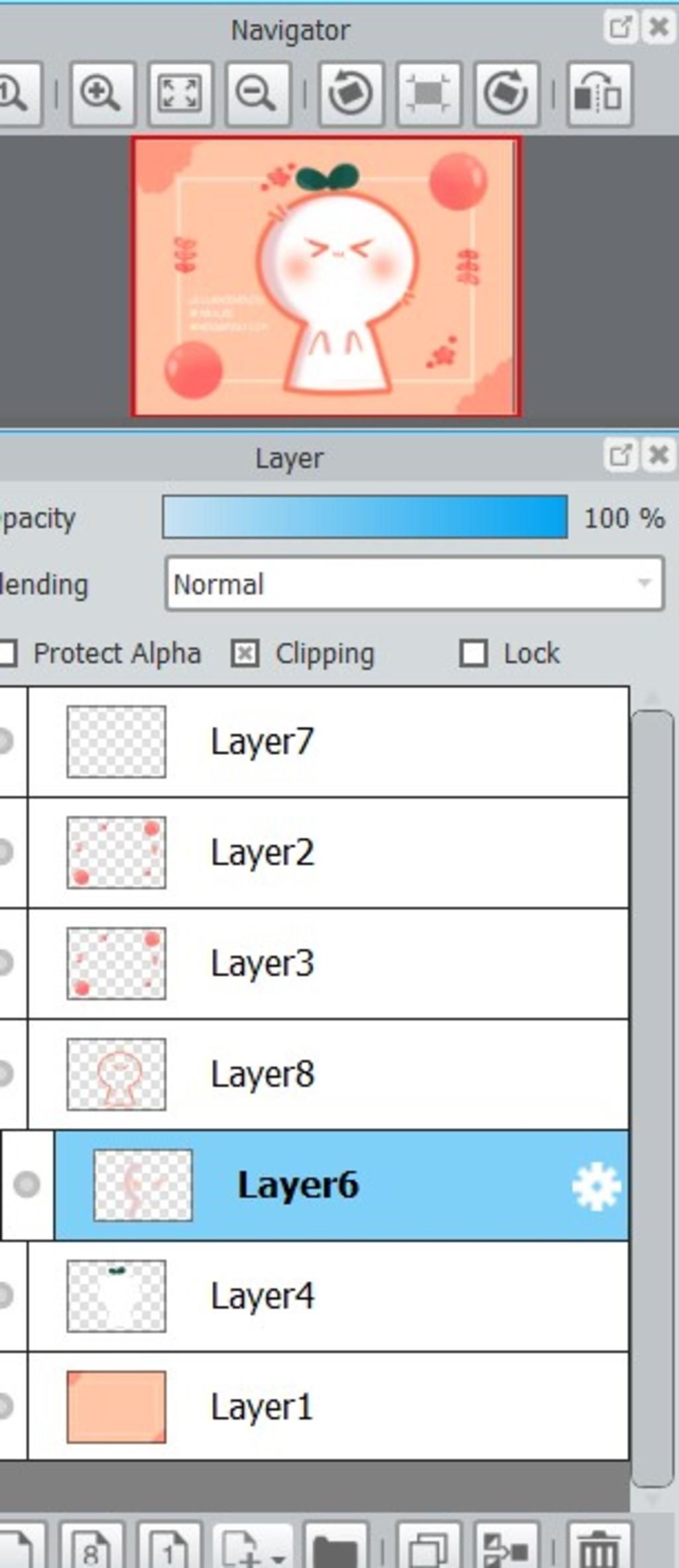The height and width of the screenshot is (1568, 679).
Task: Fit canvas to window in Navigator
Action: [180, 93]
